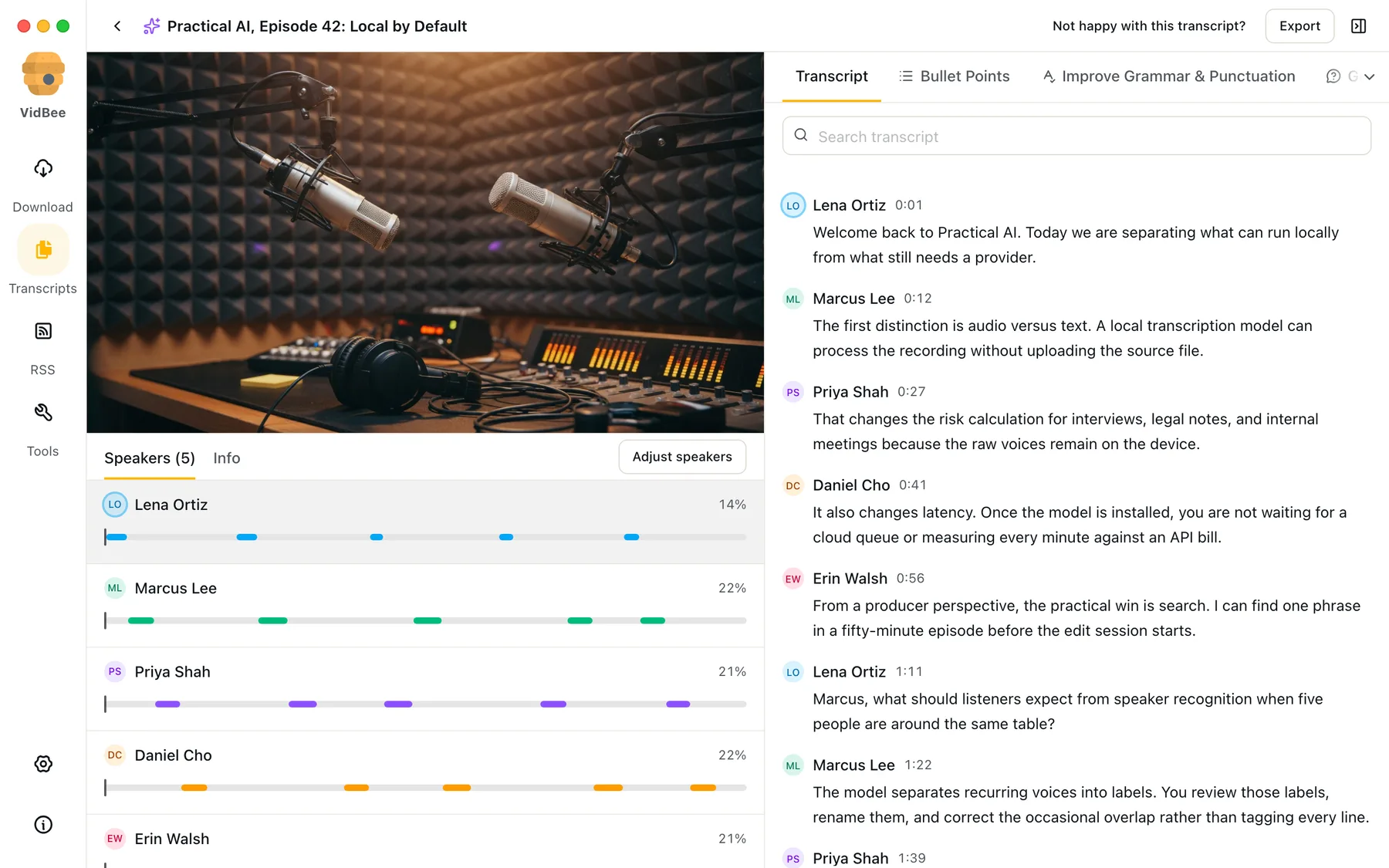Select Erin Walsh in speakers list
The height and width of the screenshot is (868, 1389).
point(425,841)
